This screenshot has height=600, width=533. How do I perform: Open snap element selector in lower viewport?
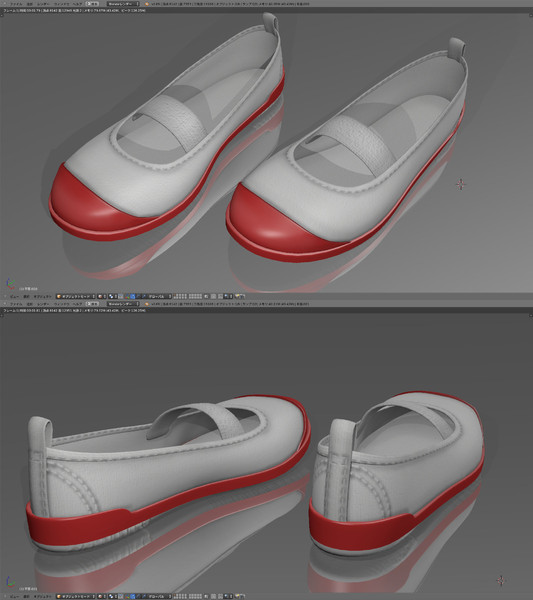tap(228, 597)
